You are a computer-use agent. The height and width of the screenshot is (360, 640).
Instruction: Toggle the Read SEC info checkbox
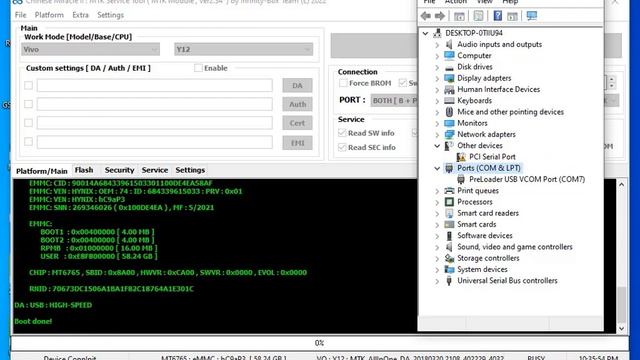tap(342, 147)
